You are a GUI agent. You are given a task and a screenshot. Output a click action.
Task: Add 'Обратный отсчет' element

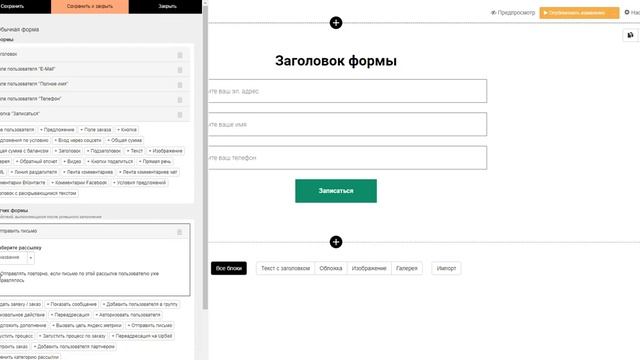[x=37, y=161]
